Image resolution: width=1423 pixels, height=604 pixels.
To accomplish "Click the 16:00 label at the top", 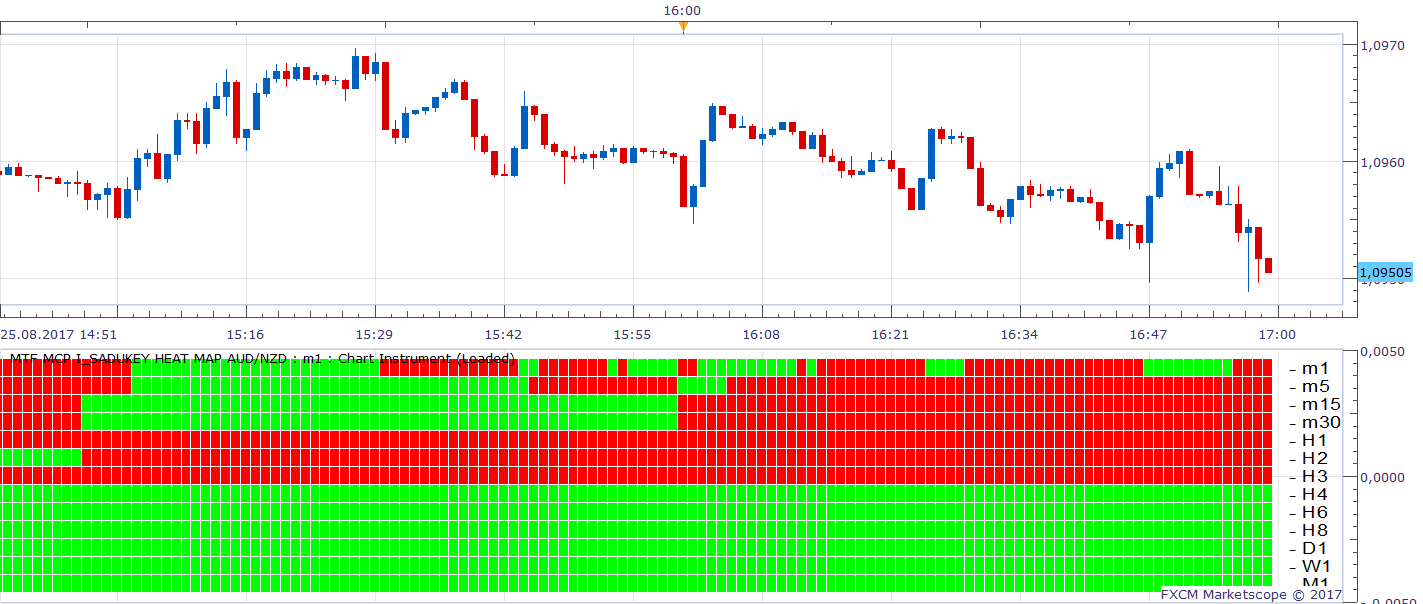I will coord(682,10).
